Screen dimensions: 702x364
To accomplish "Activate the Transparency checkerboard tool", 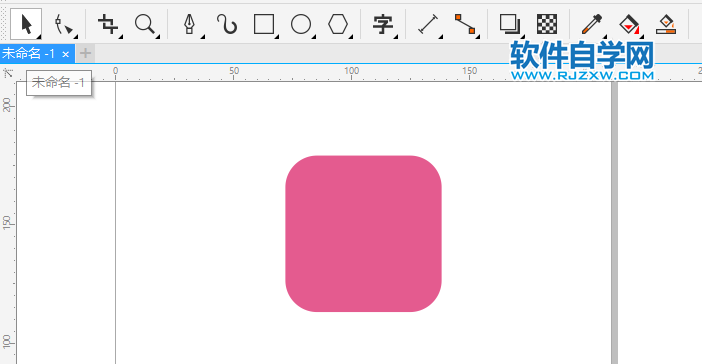I will [547, 24].
